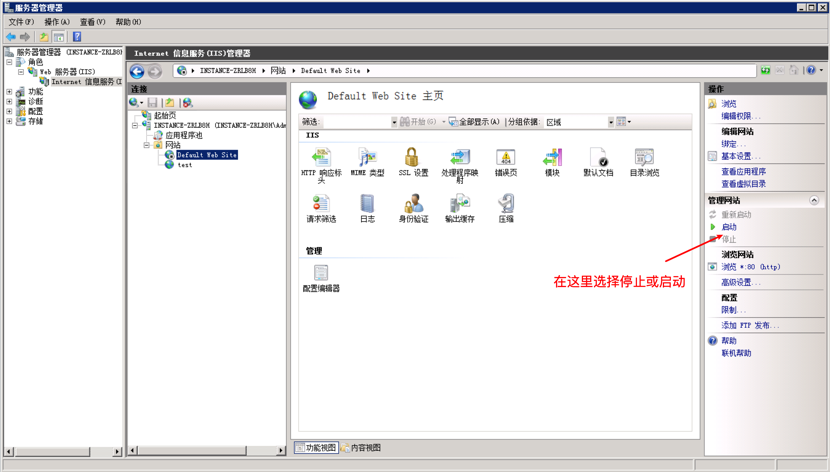Image resolution: width=830 pixels, height=472 pixels.
Task: Click Default Web Site in the address breadcrumb
Action: pyautogui.click(x=330, y=70)
